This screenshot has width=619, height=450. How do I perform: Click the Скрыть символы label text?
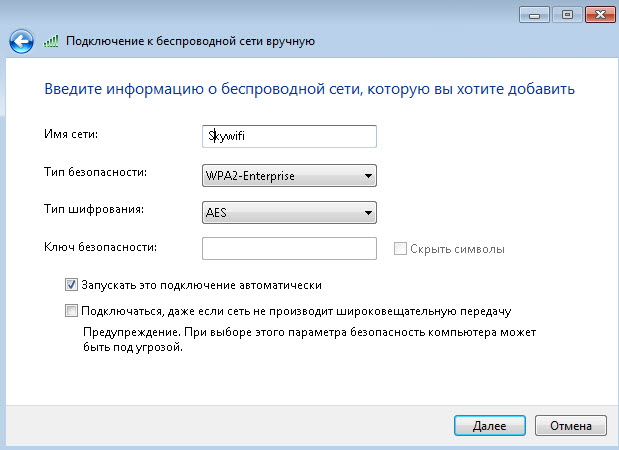coord(457,249)
